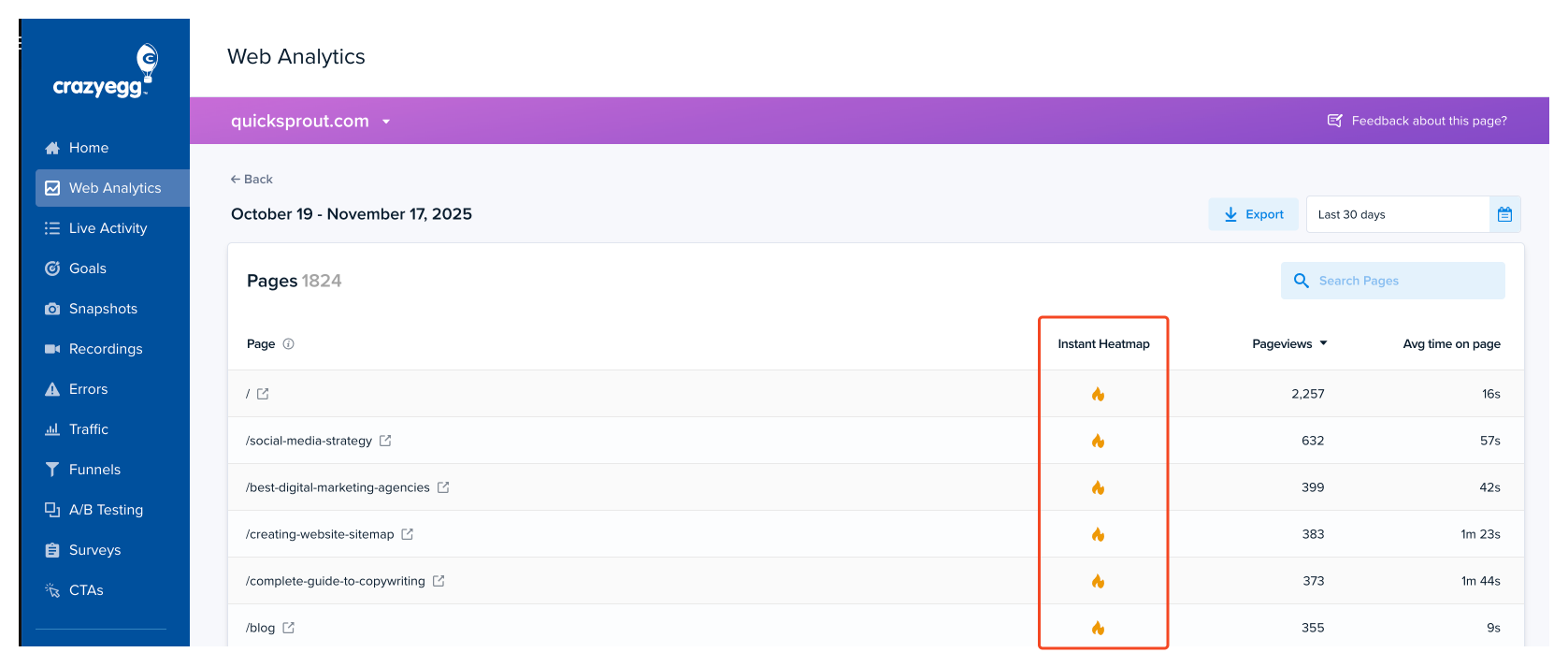
Task: Navigate to Funnels section
Action: (x=94, y=470)
